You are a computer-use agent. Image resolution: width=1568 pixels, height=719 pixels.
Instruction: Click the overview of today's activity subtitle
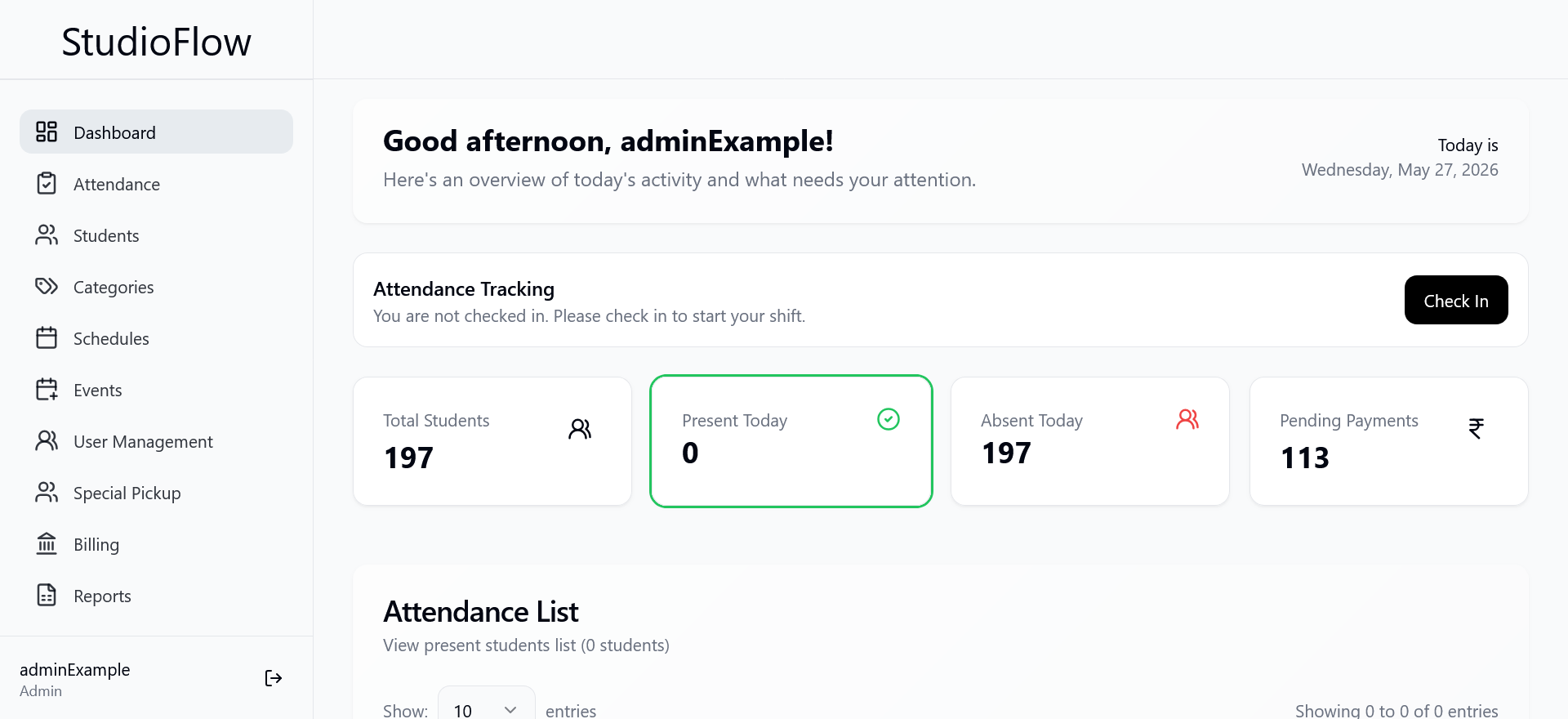tap(679, 180)
